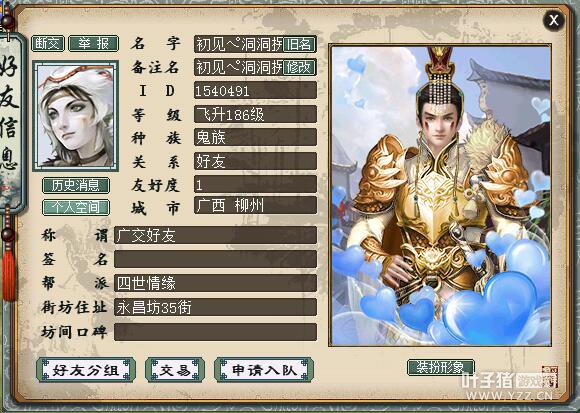The width and height of the screenshot is (580, 413).
Task: Report player with 举报 button
Action: coord(94,44)
